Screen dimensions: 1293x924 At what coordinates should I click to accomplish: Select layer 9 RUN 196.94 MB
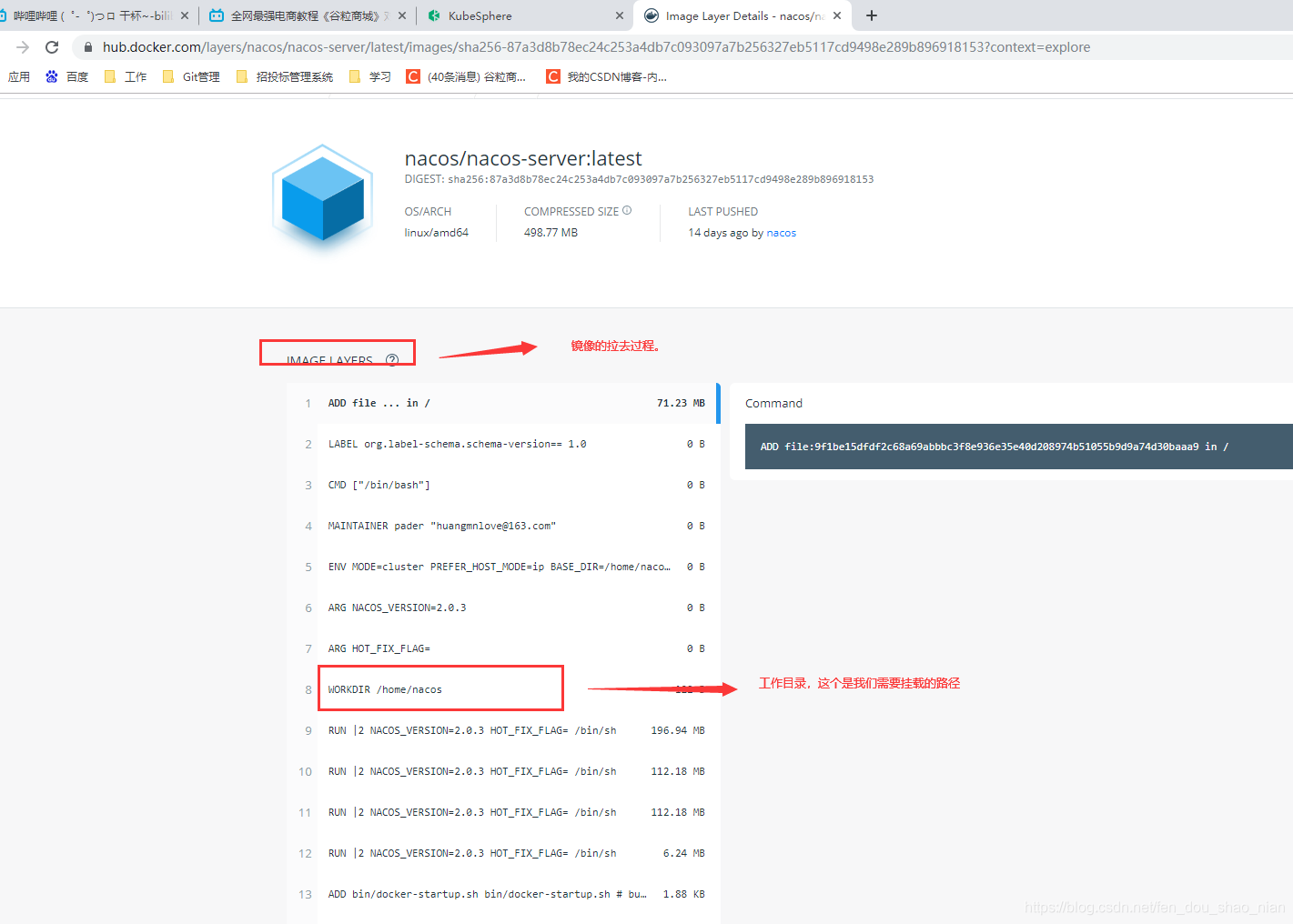pos(503,730)
